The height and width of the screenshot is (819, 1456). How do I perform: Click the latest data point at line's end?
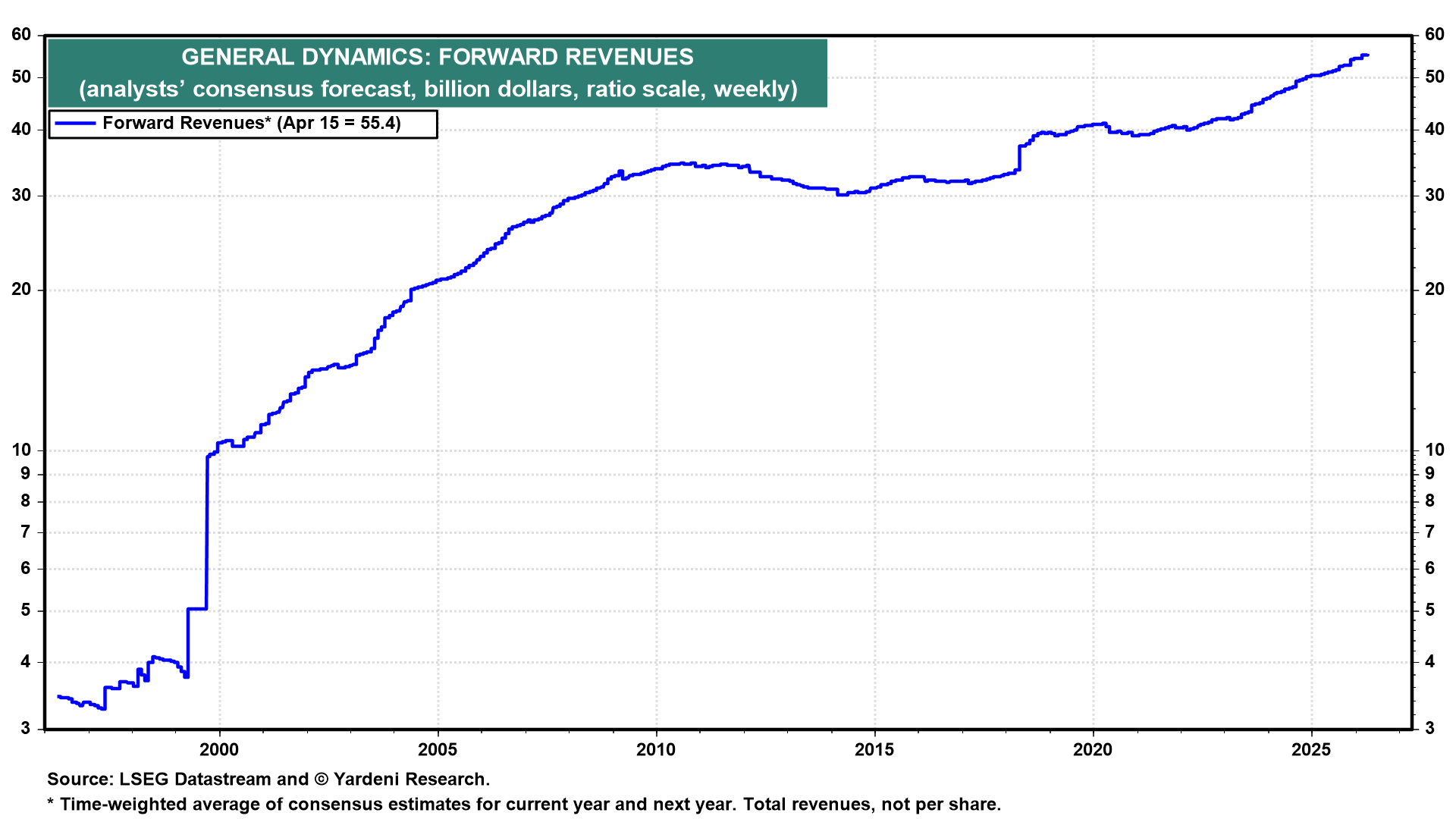(x=1367, y=55)
